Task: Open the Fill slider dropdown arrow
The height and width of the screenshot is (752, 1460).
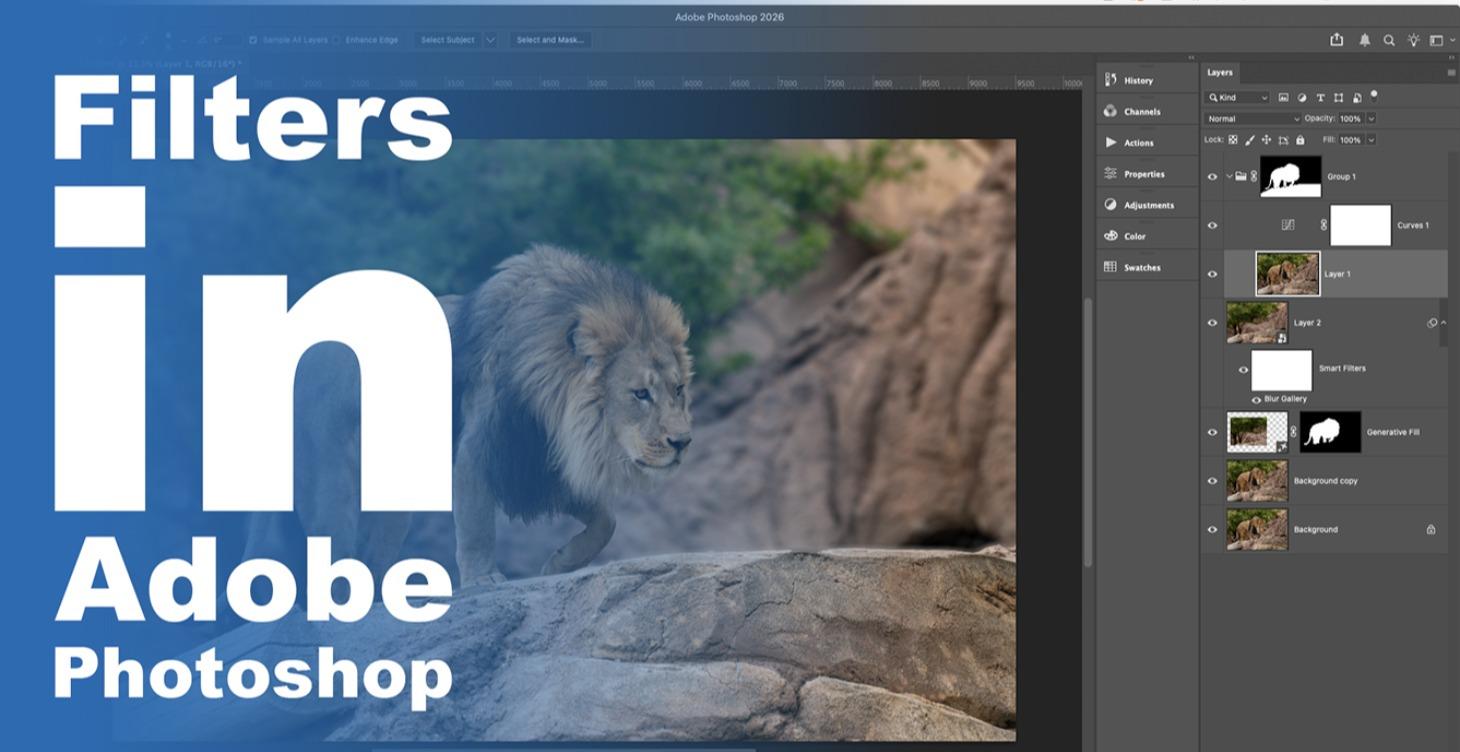Action: point(1371,140)
